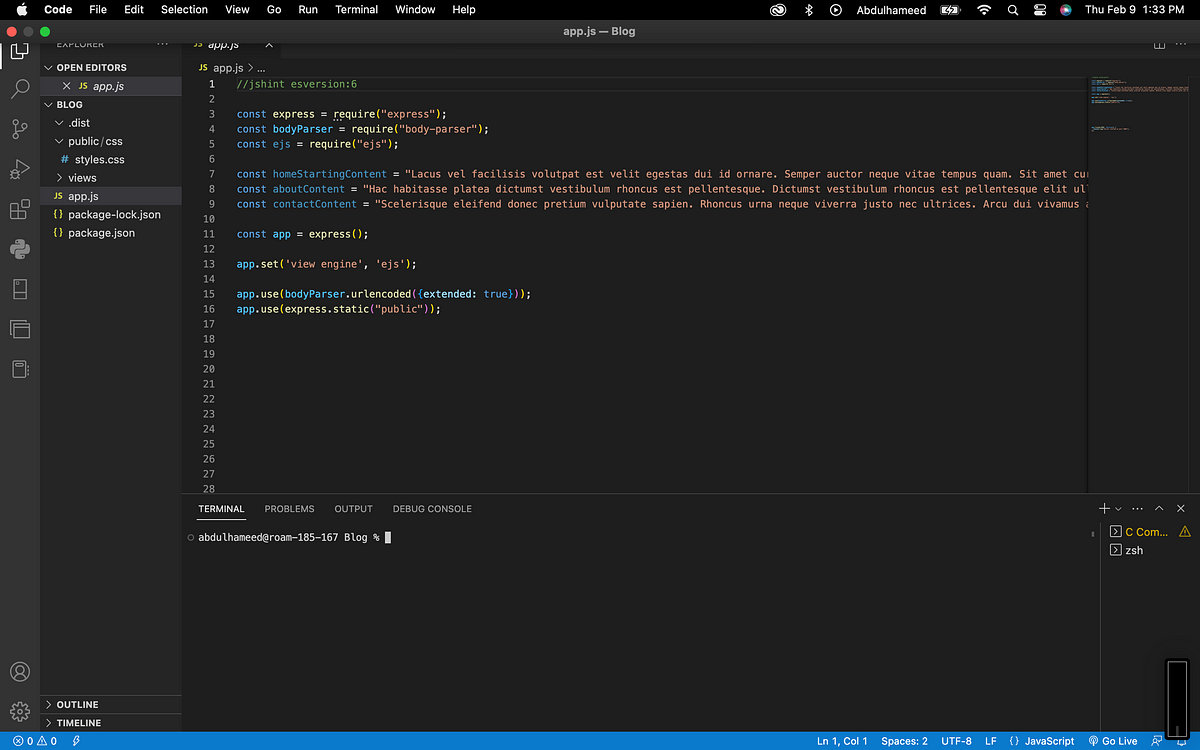Open the Selection menu

click(x=184, y=10)
